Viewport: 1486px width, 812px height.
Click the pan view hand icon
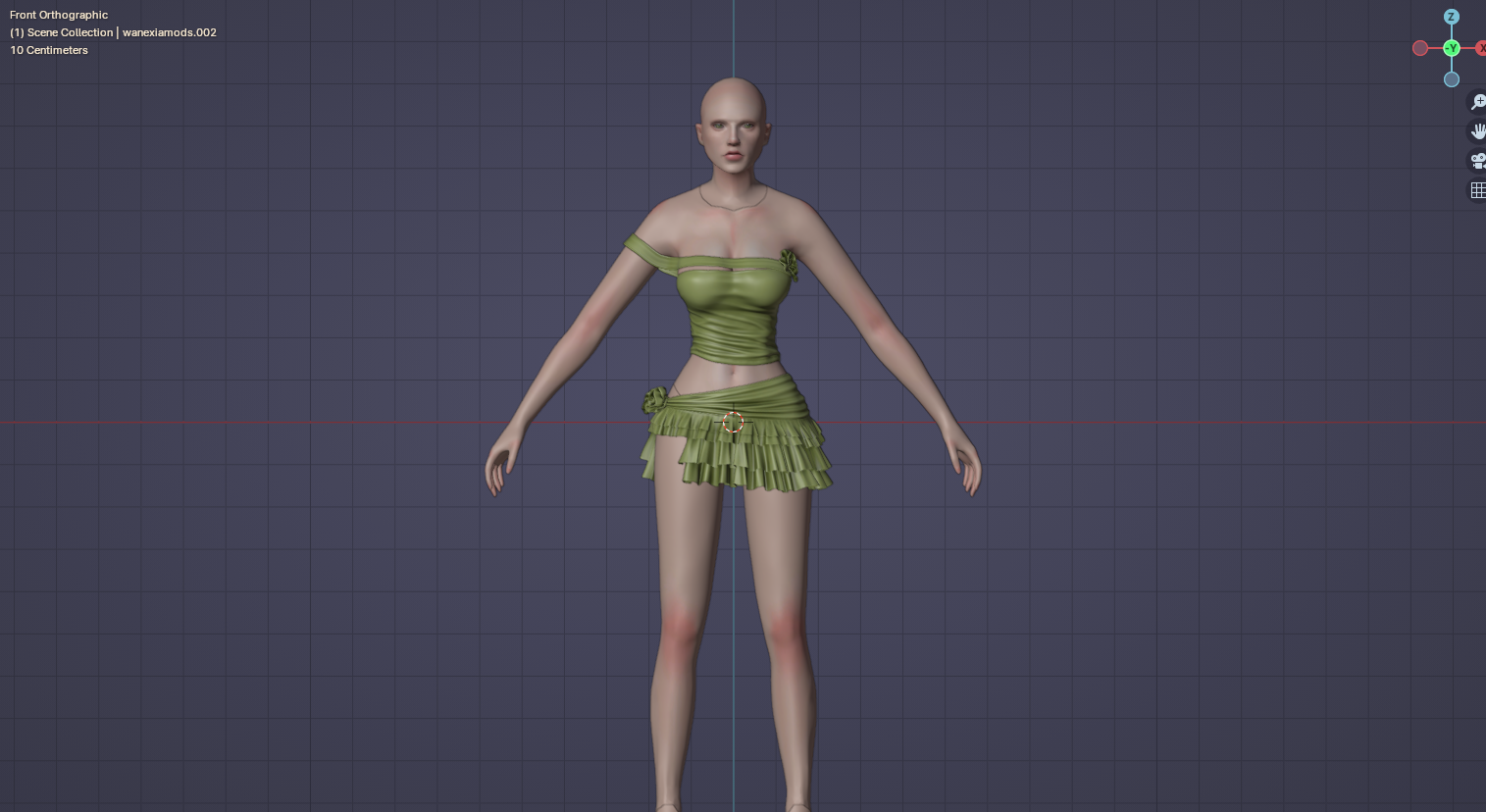pyautogui.click(x=1478, y=131)
